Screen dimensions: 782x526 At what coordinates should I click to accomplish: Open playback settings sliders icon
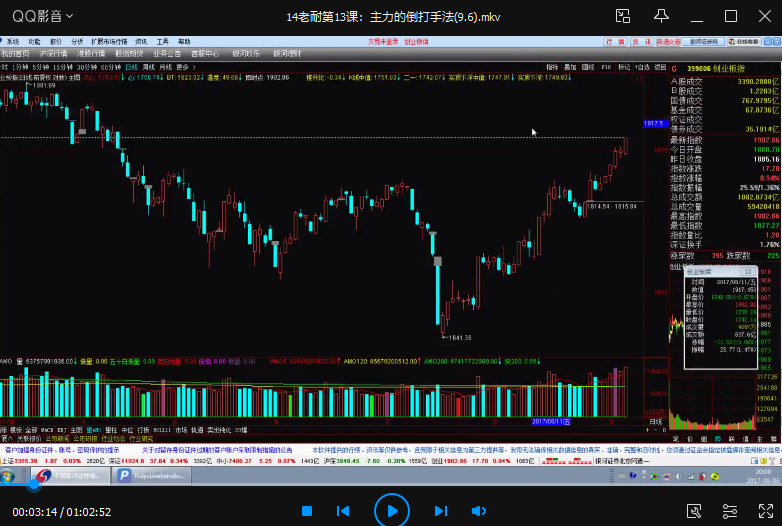(x=728, y=511)
